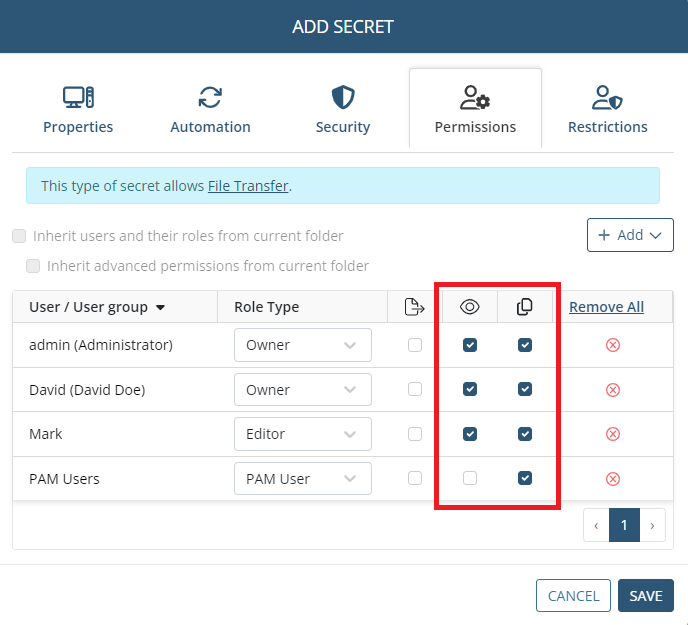The width and height of the screenshot is (688, 625).
Task: Open the Restrictions tab
Action: [607, 110]
